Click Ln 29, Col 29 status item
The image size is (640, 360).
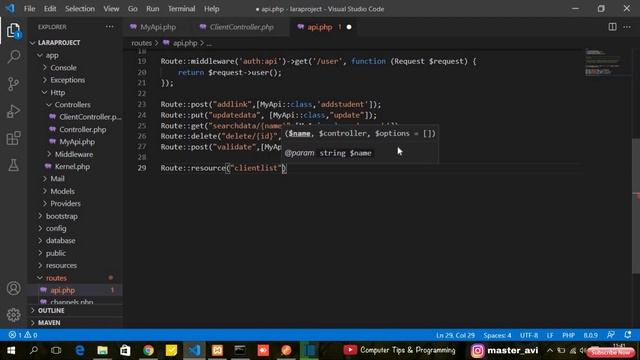[x=455, y=335]
